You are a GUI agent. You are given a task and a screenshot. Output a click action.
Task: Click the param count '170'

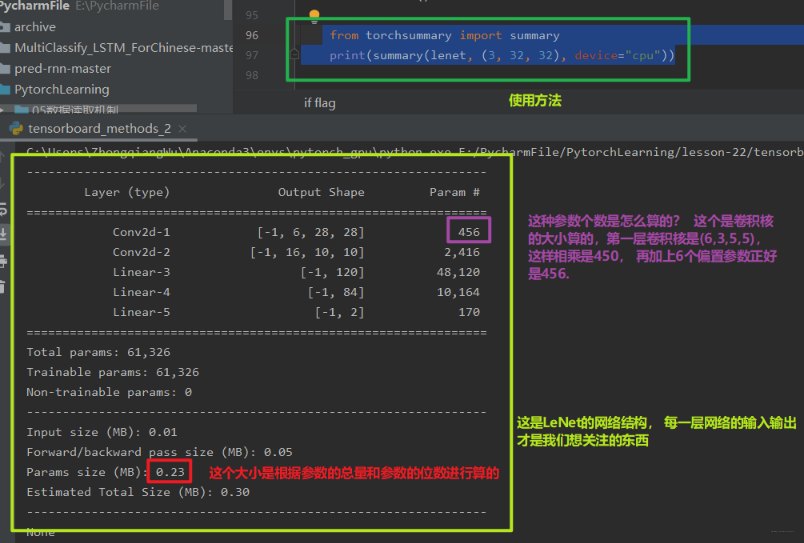[x=469, y=312]
